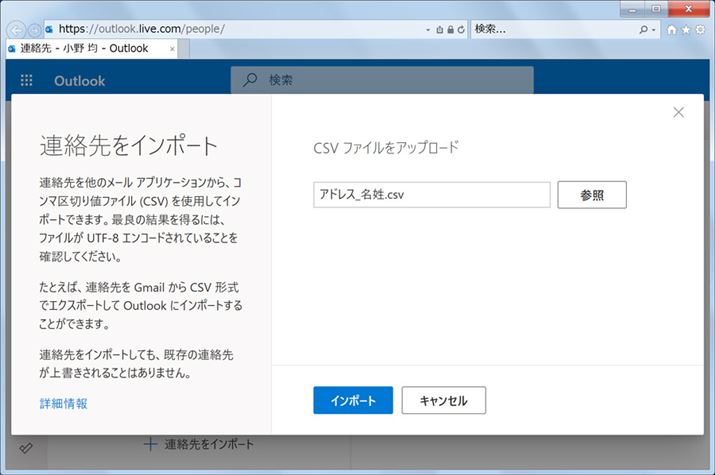Viewport: 715px width, 475px height.
Task: Click the IE back arrow button
Action: coord(18,29)
